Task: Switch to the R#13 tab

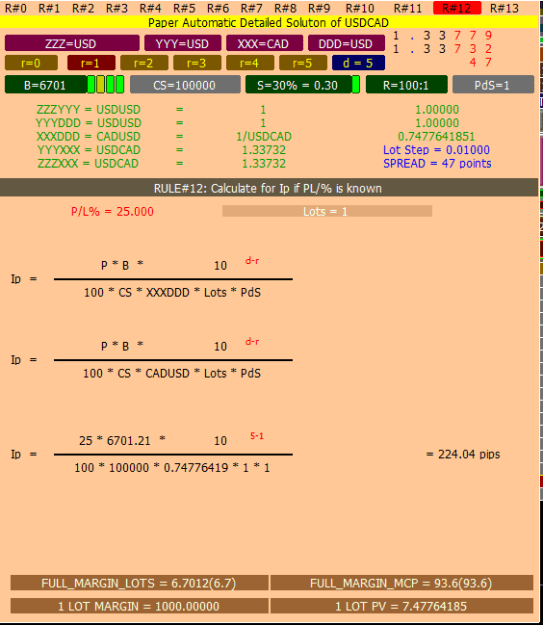Action: (x=504, y=8)
